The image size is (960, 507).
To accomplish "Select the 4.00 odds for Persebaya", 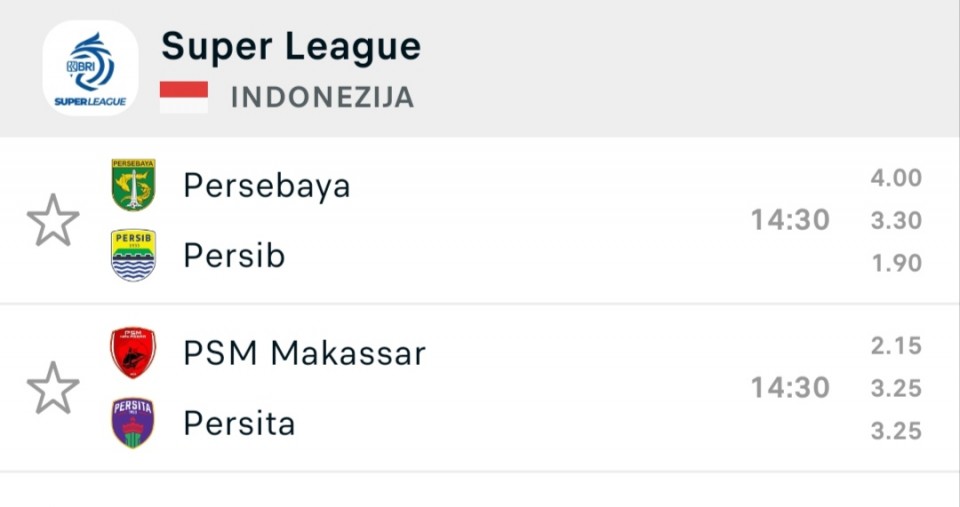I will tap(895, 178).
